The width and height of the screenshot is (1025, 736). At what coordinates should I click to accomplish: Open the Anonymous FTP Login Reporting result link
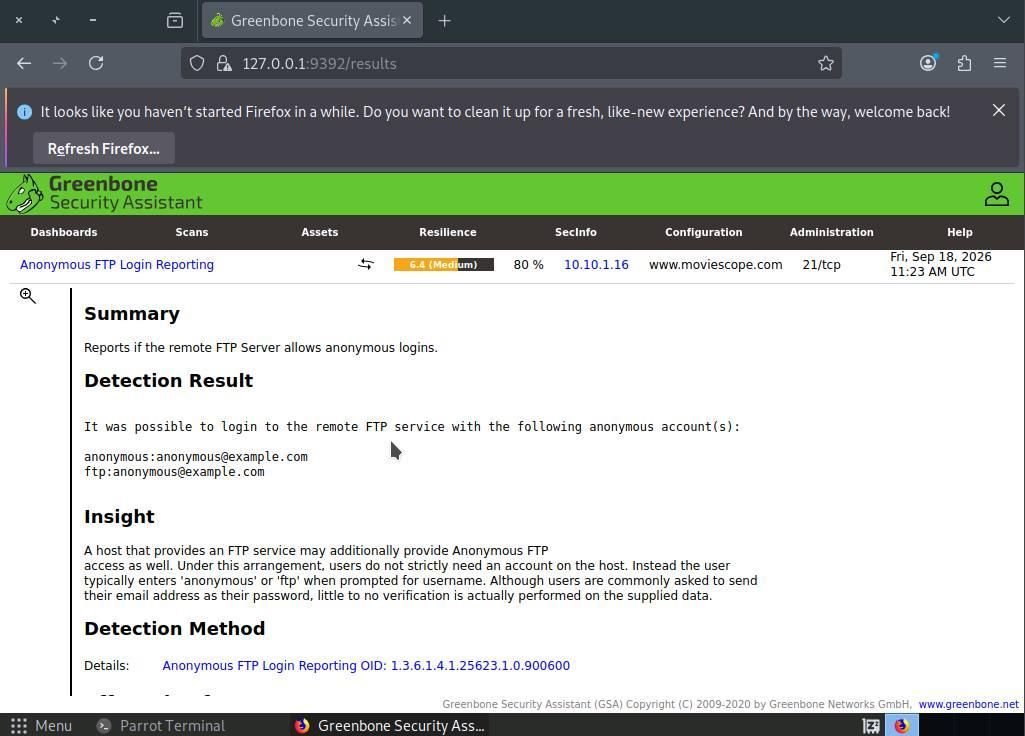[x=116, y=264]
